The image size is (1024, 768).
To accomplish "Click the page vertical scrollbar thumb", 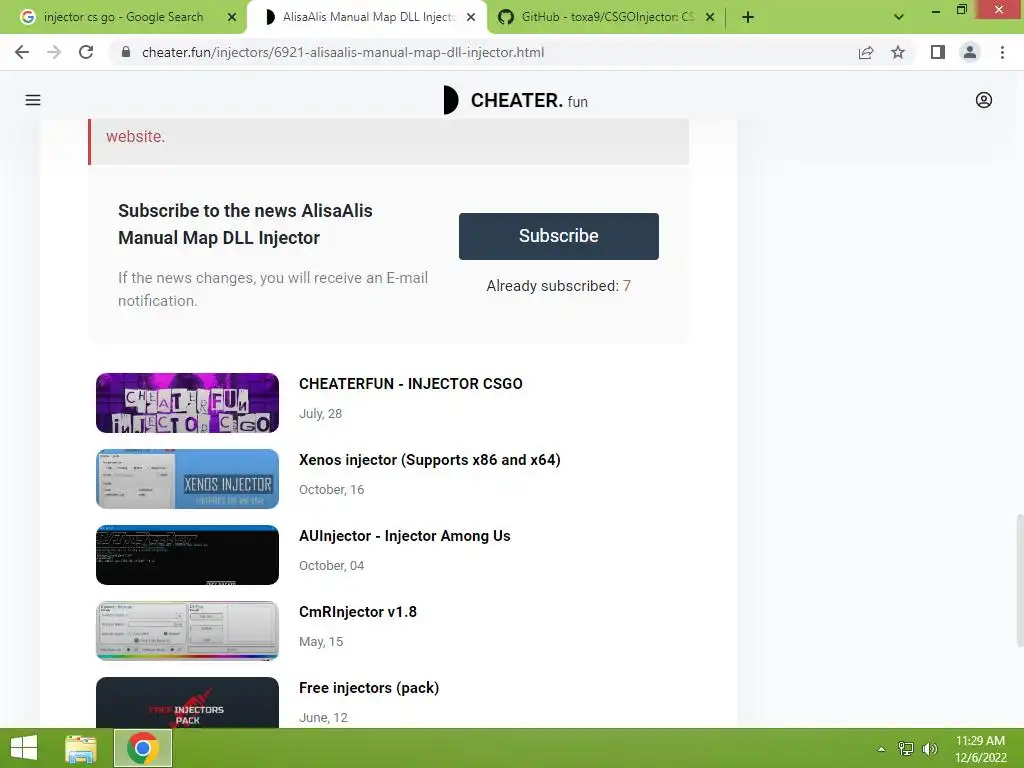I will (x=1019, y=580).
